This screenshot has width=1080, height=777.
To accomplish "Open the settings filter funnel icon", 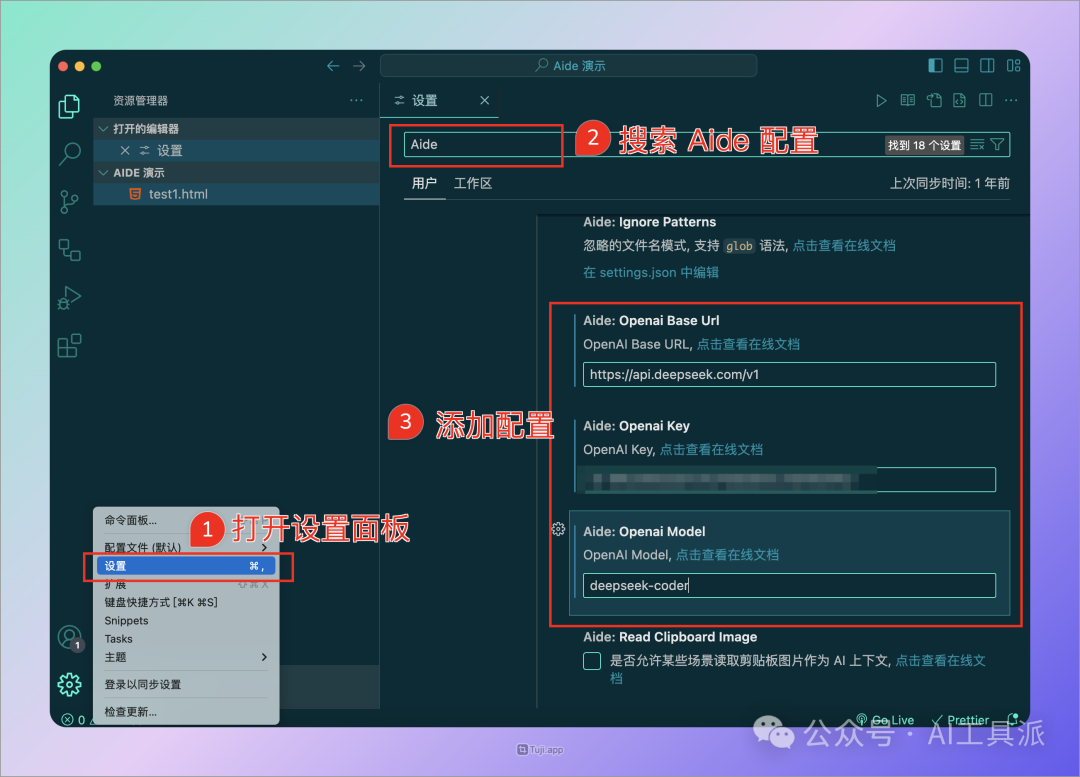I will 997,145.
